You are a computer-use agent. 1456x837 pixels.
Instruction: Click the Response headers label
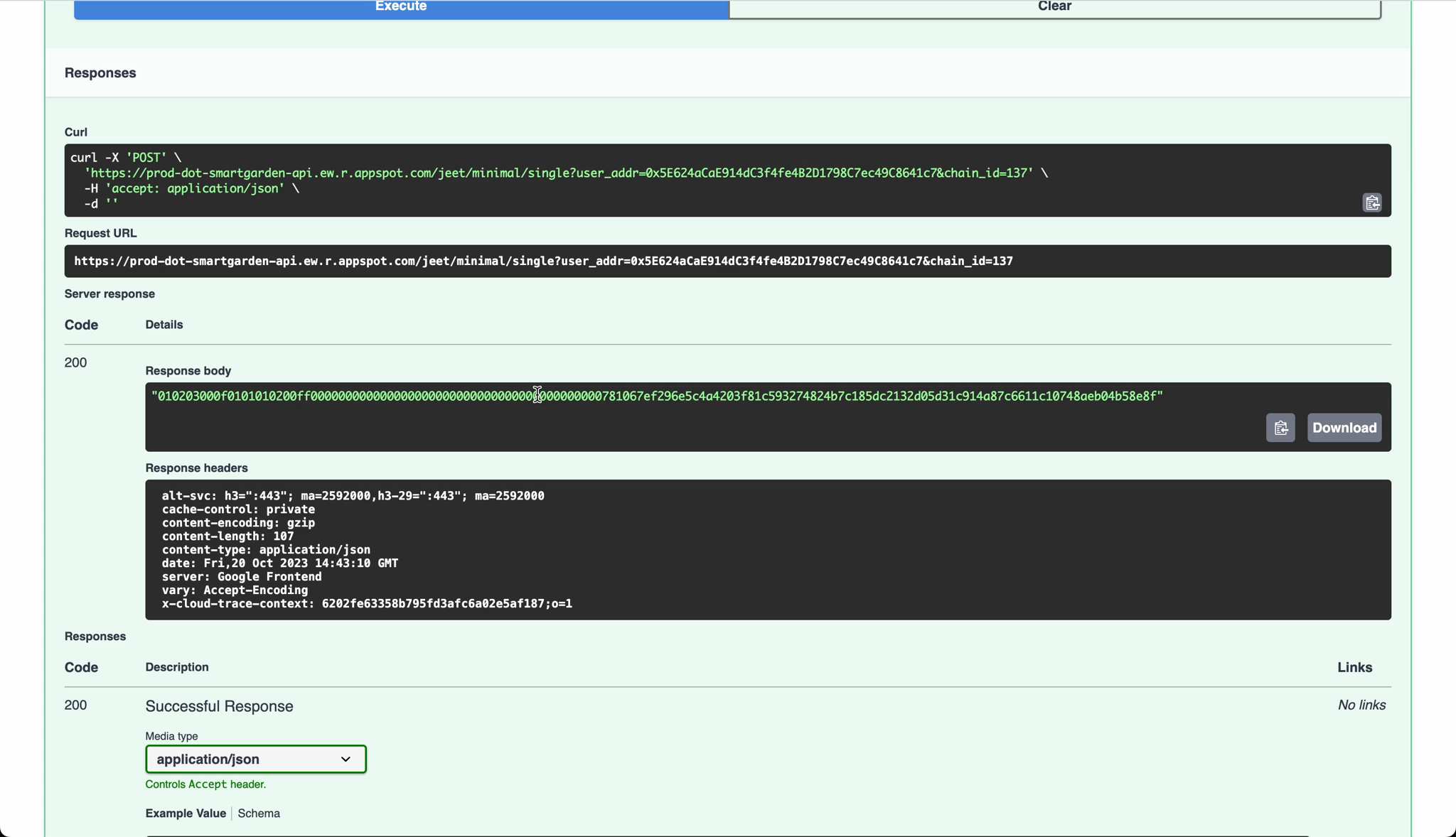pos(196,468)
